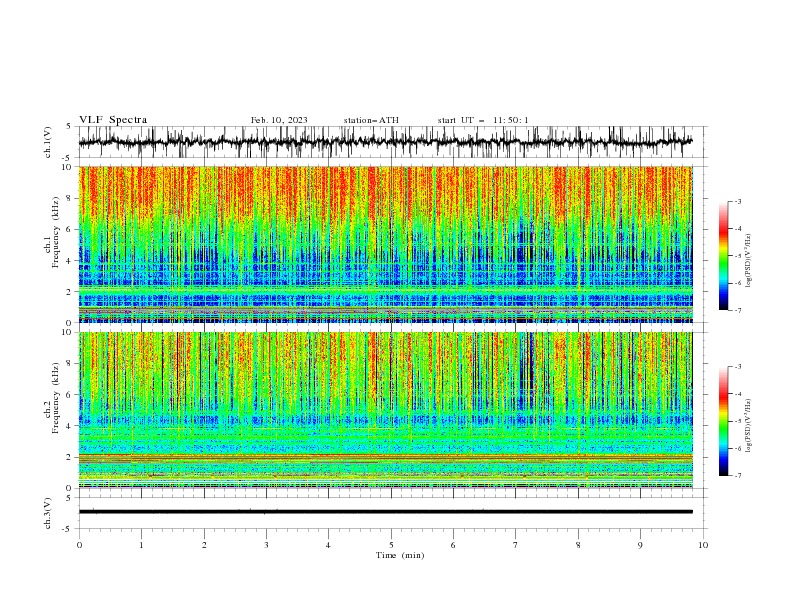Click the time axis tick label "5"
Viewport: 792px width, 612px height.
[390, 545]
